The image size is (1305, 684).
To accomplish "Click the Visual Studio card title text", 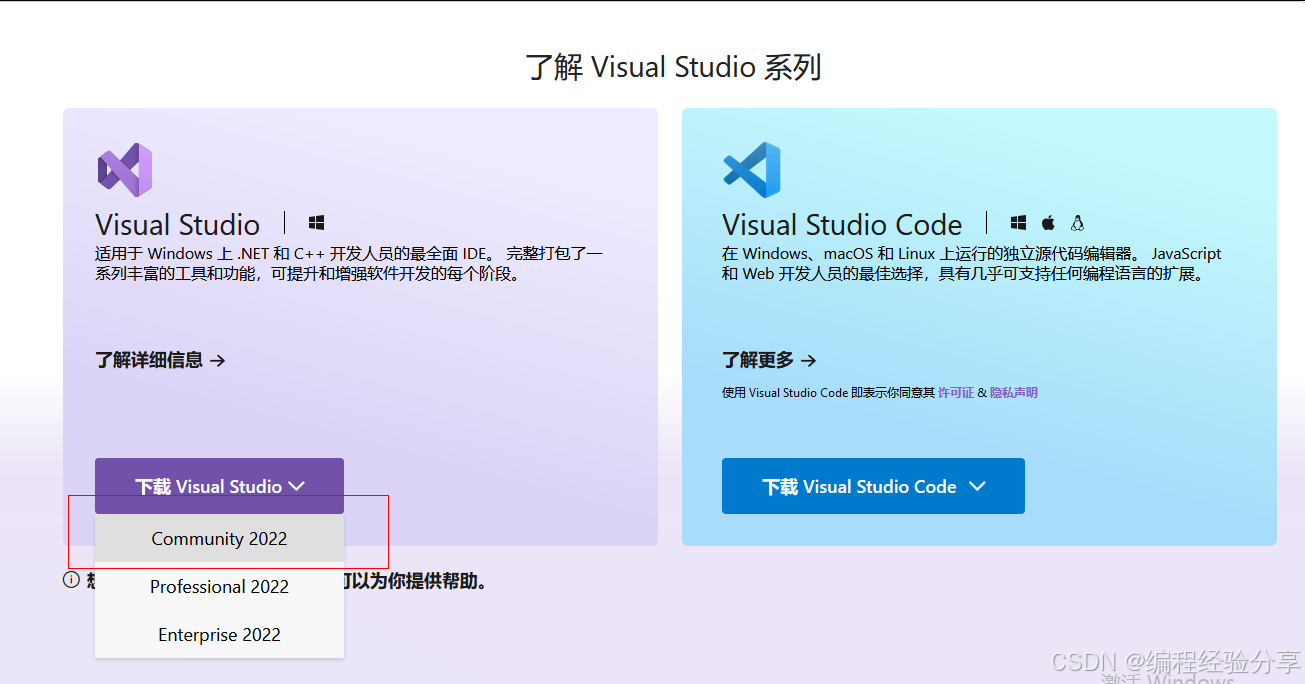I will (178, 225).
